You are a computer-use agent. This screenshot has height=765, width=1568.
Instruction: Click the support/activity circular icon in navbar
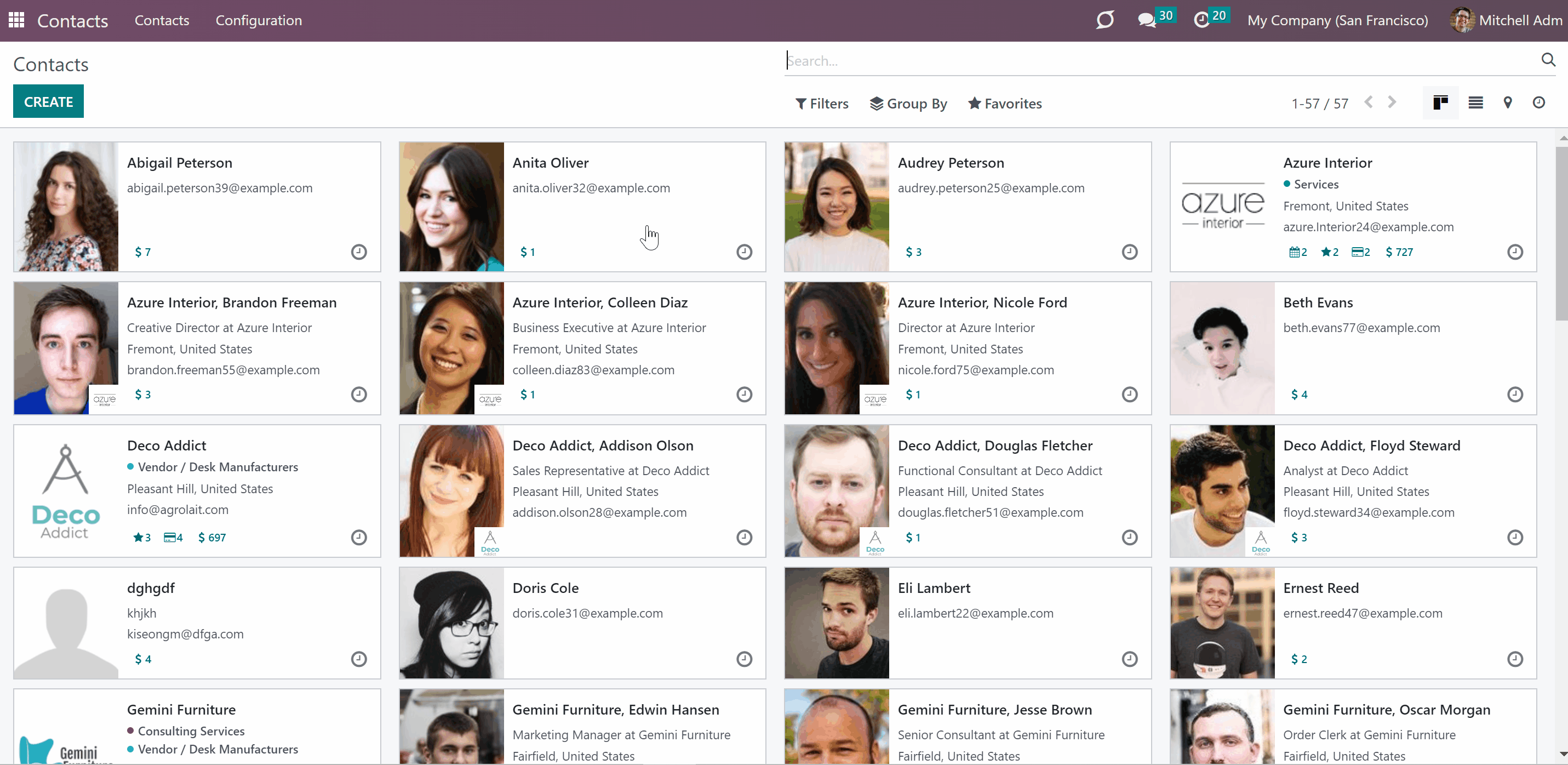point(1105,20)
